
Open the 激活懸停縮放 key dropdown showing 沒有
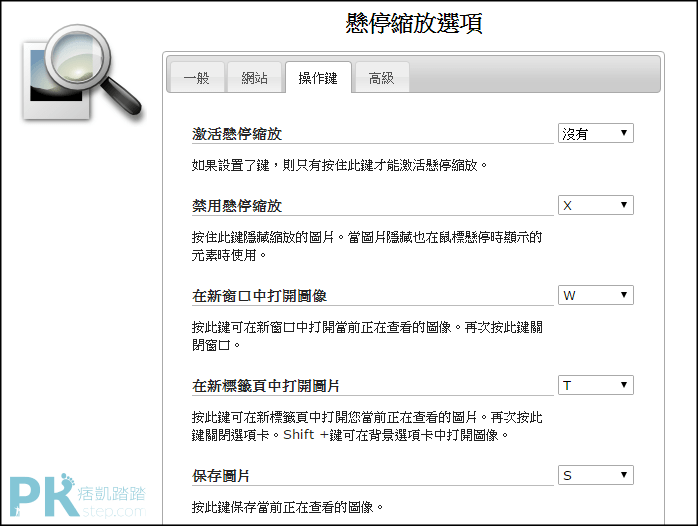pyautogui.click(x=596, y=133)
